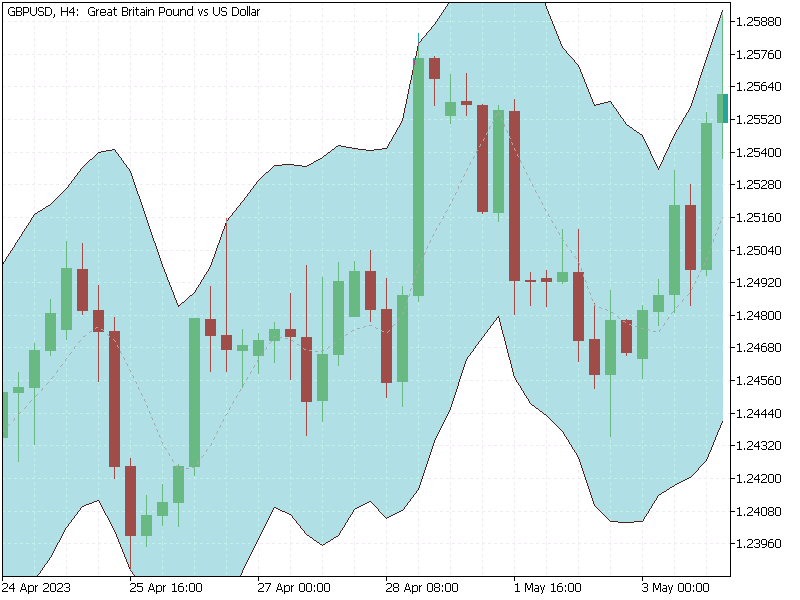Click the 1.25880 price label
The image size is (800, 600).
759,21
